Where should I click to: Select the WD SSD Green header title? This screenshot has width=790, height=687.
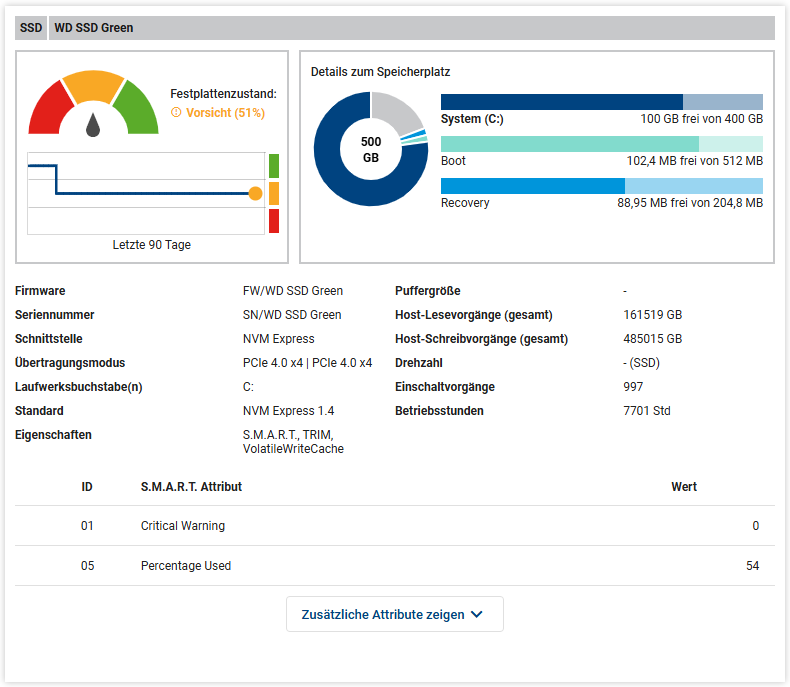[x=93, y=28]
